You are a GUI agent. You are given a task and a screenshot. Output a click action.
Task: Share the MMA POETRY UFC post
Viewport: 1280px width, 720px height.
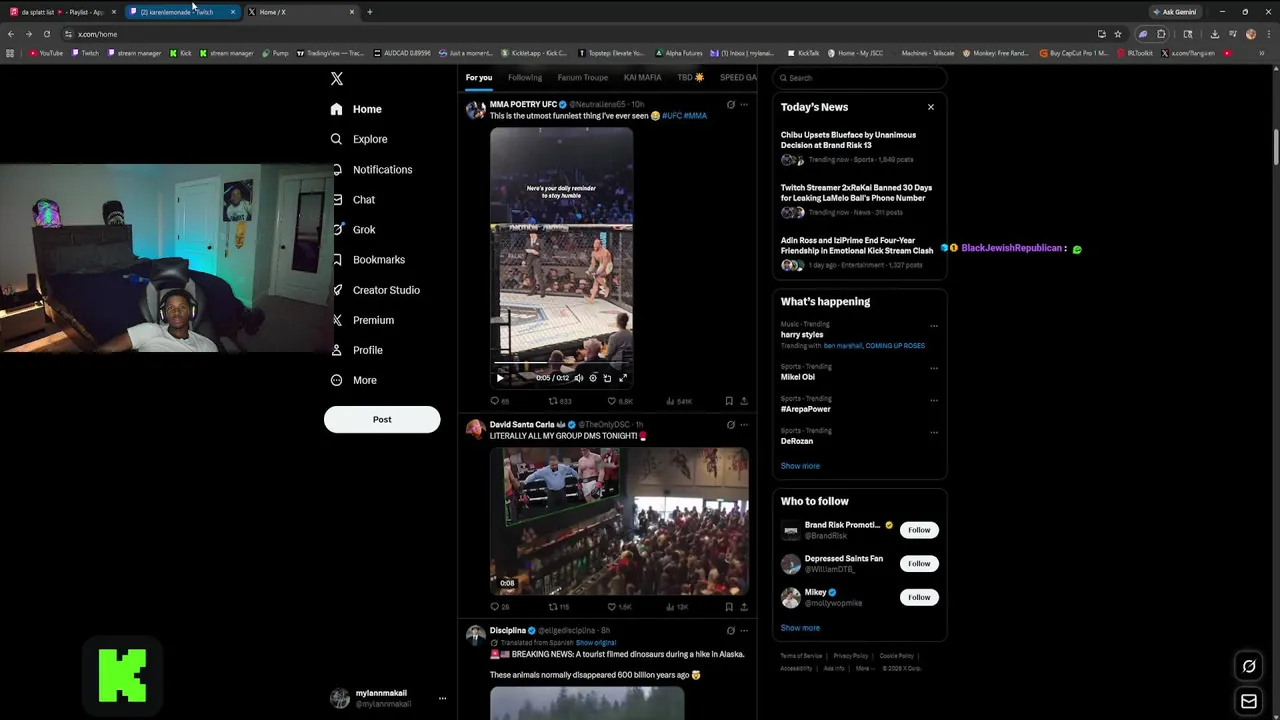click(x=743, y=401)
